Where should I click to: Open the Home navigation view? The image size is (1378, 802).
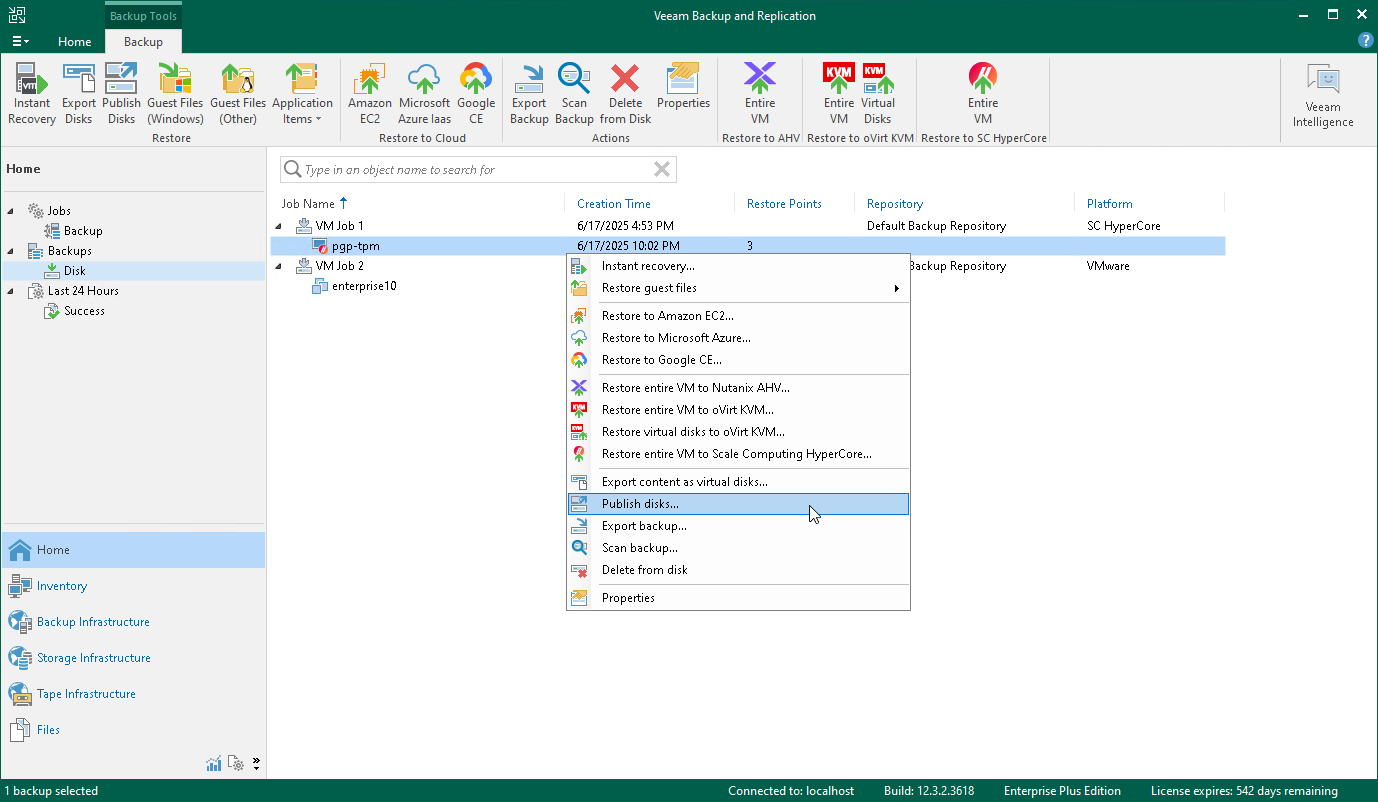133,550
